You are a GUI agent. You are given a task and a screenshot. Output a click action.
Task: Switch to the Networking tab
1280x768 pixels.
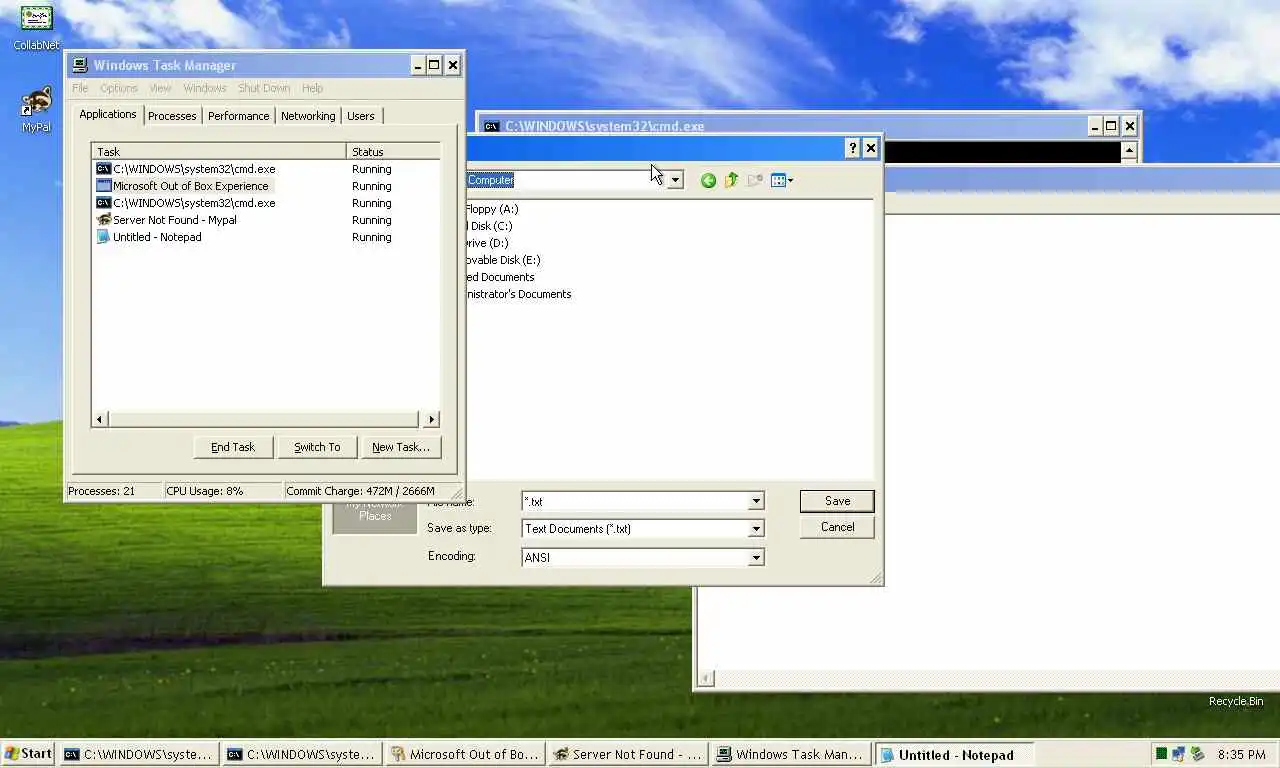308,116
